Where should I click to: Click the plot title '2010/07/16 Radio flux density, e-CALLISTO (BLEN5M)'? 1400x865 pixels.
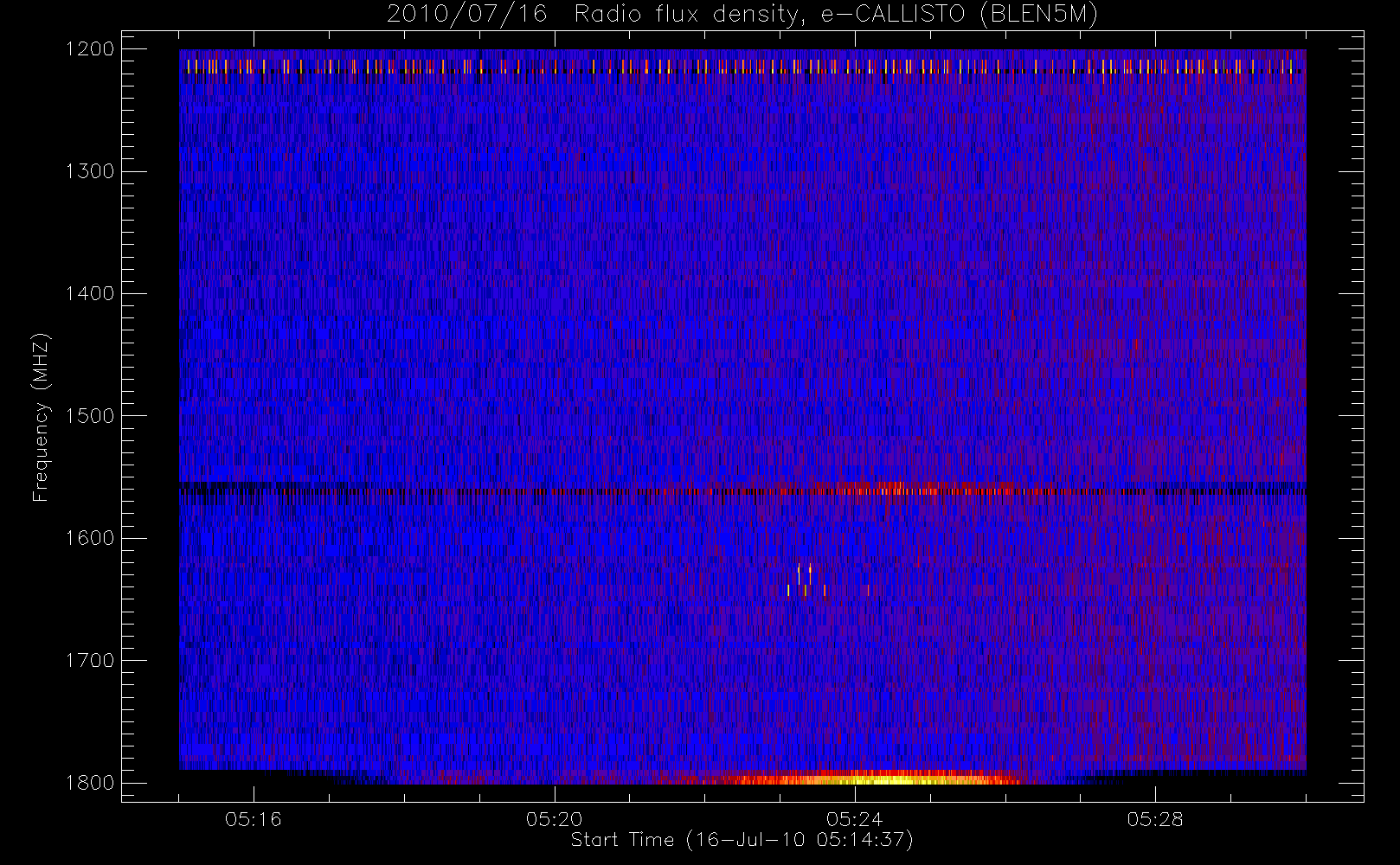(742, 15)
